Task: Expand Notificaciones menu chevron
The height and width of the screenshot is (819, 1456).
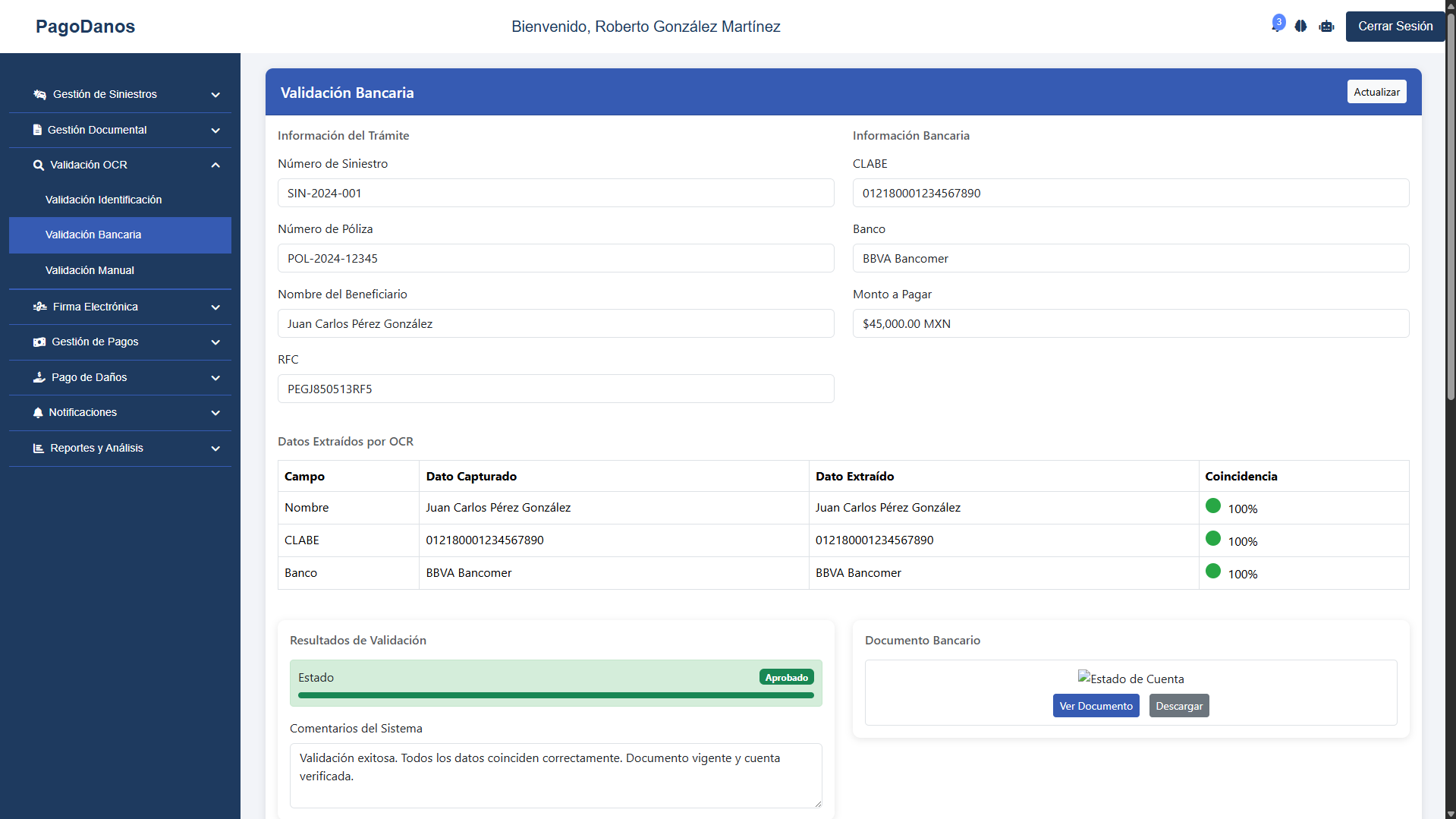Action: click(215, 413)
